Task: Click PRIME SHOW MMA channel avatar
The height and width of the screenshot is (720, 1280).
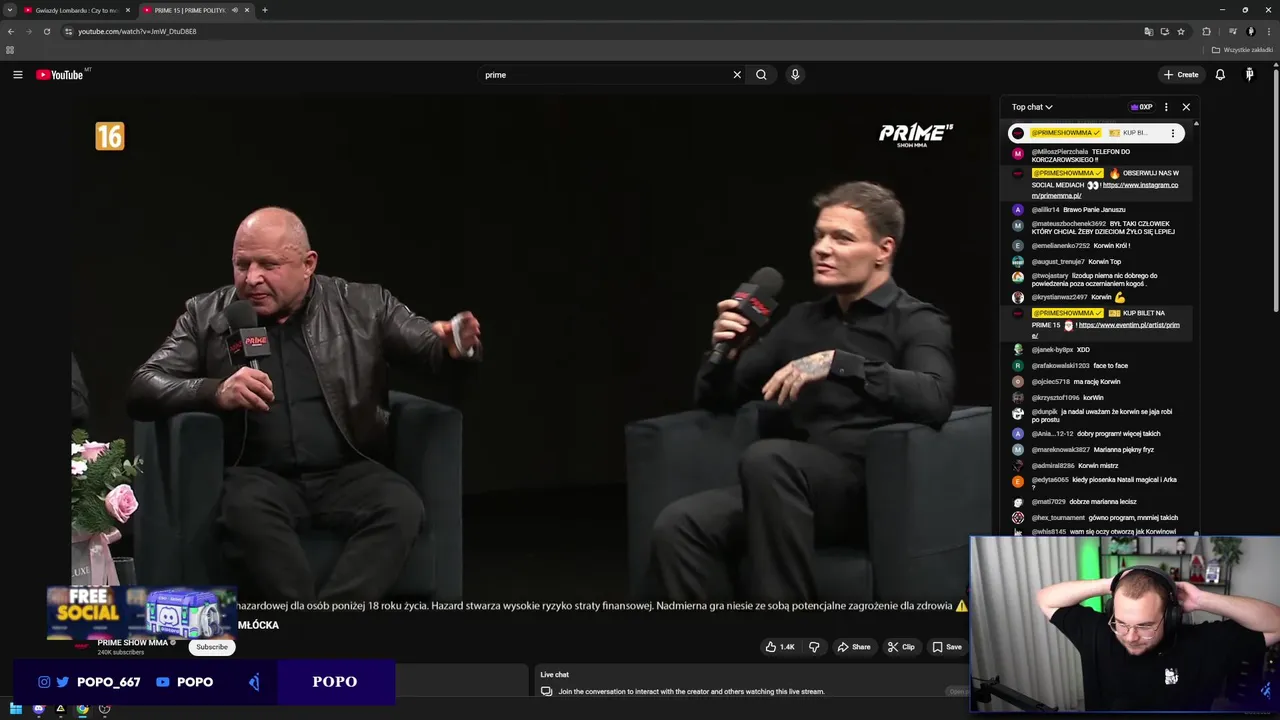Action: (x=83, y=646)
